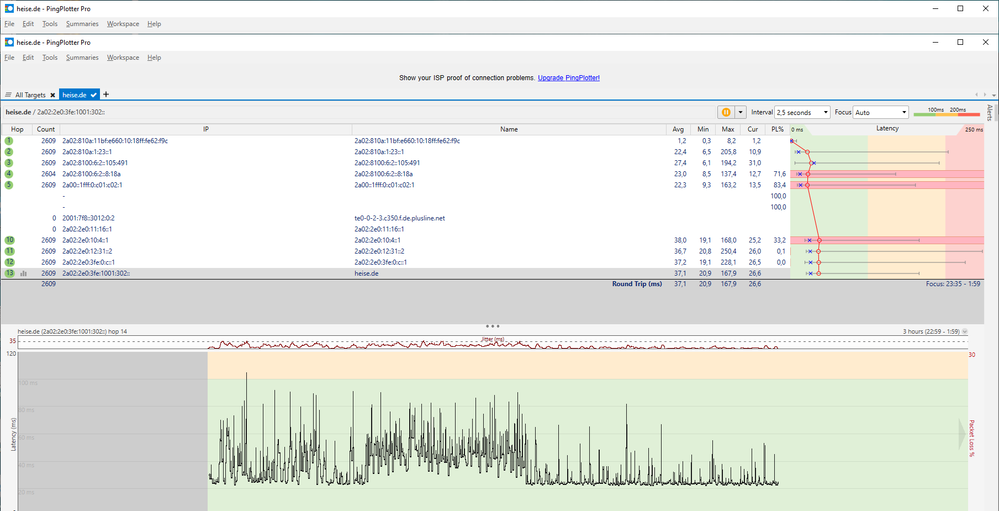Open the Summaries menu
Viewport: 999px width, 511px height.
pyautogui.click(x=82, y=58)
